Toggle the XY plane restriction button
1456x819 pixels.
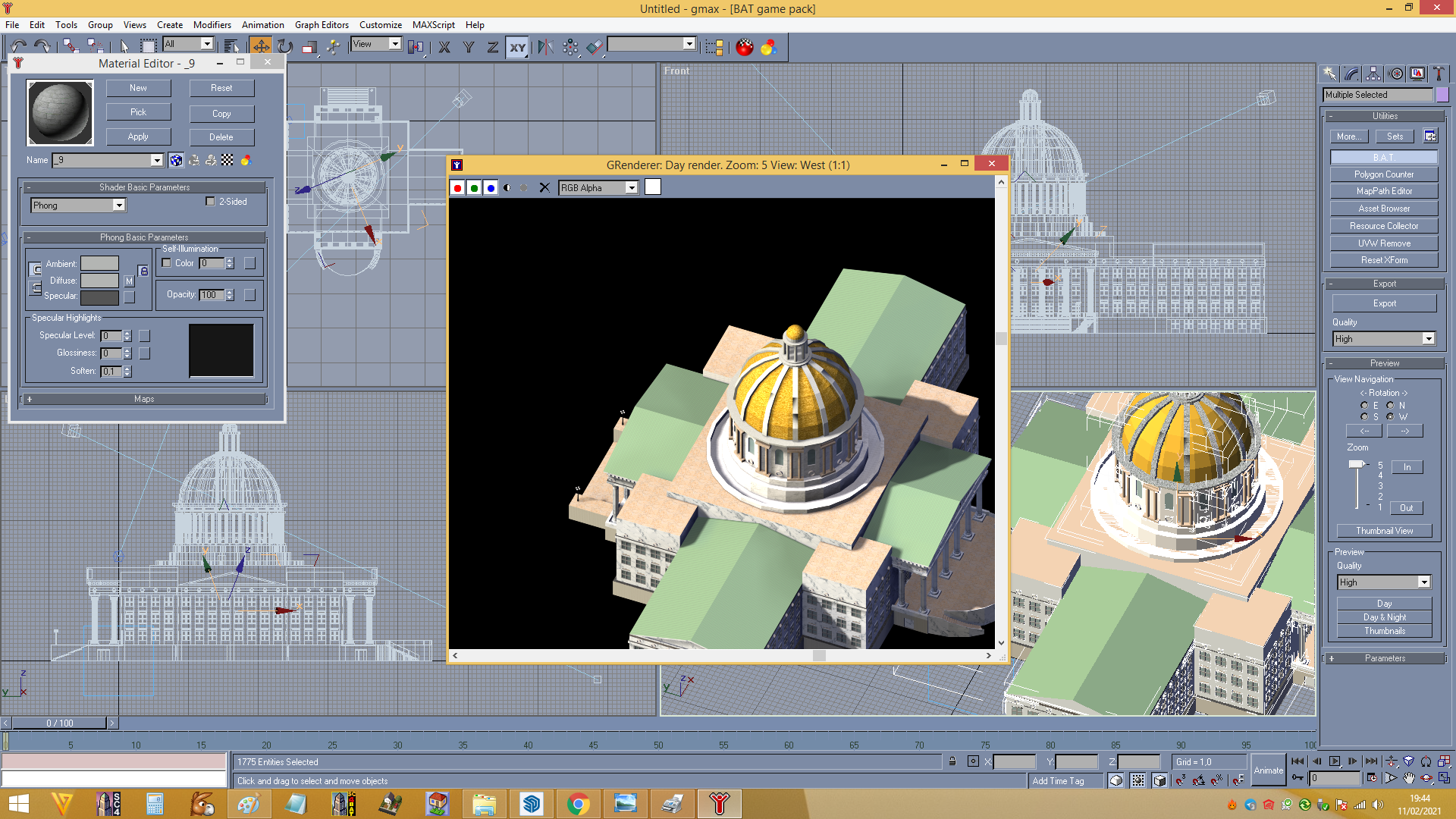pyautogui.click(x=518, y=47)
